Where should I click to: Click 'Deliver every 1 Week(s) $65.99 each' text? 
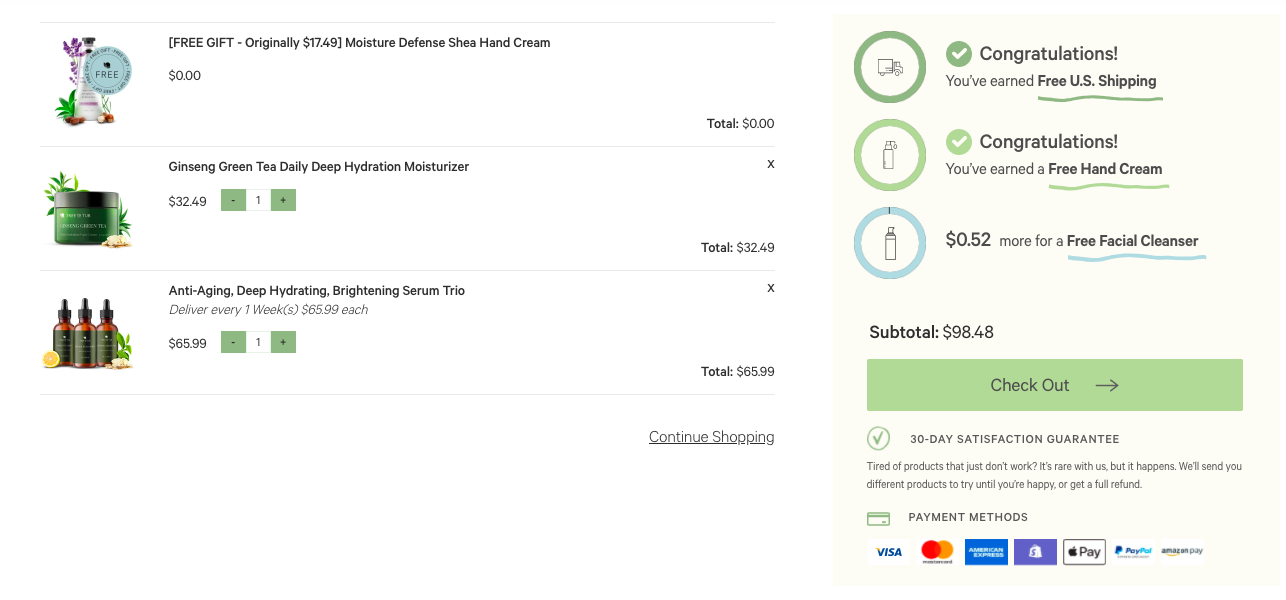[268, 310]
